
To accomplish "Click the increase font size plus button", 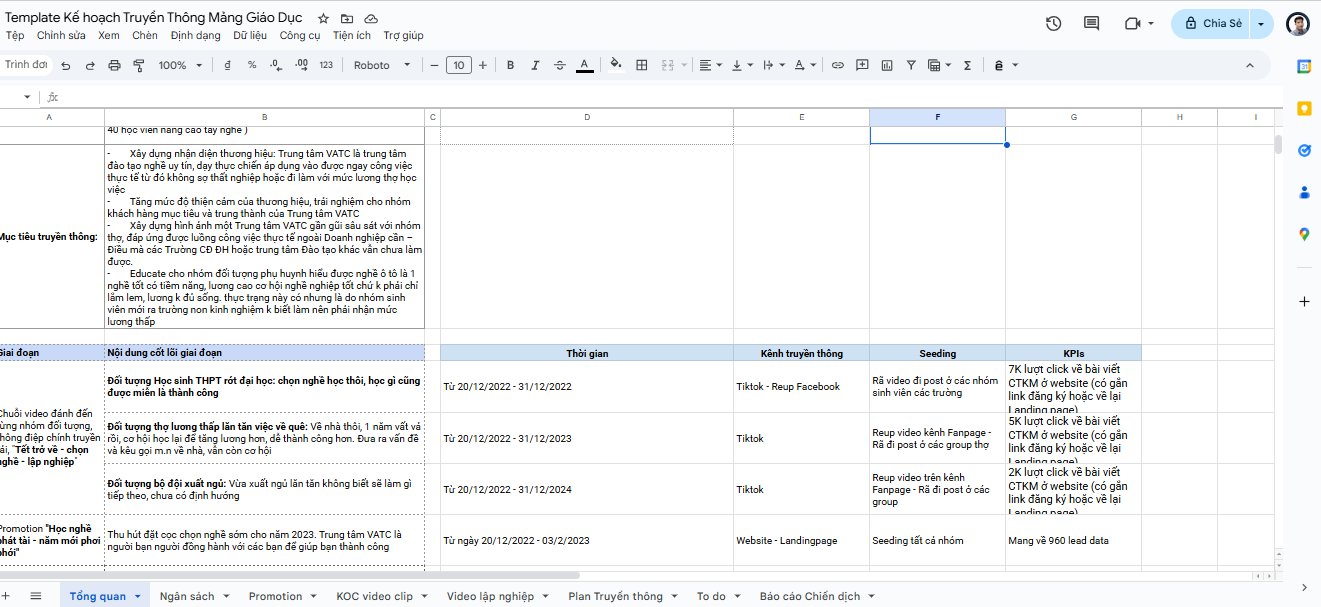I will (483, 65).
